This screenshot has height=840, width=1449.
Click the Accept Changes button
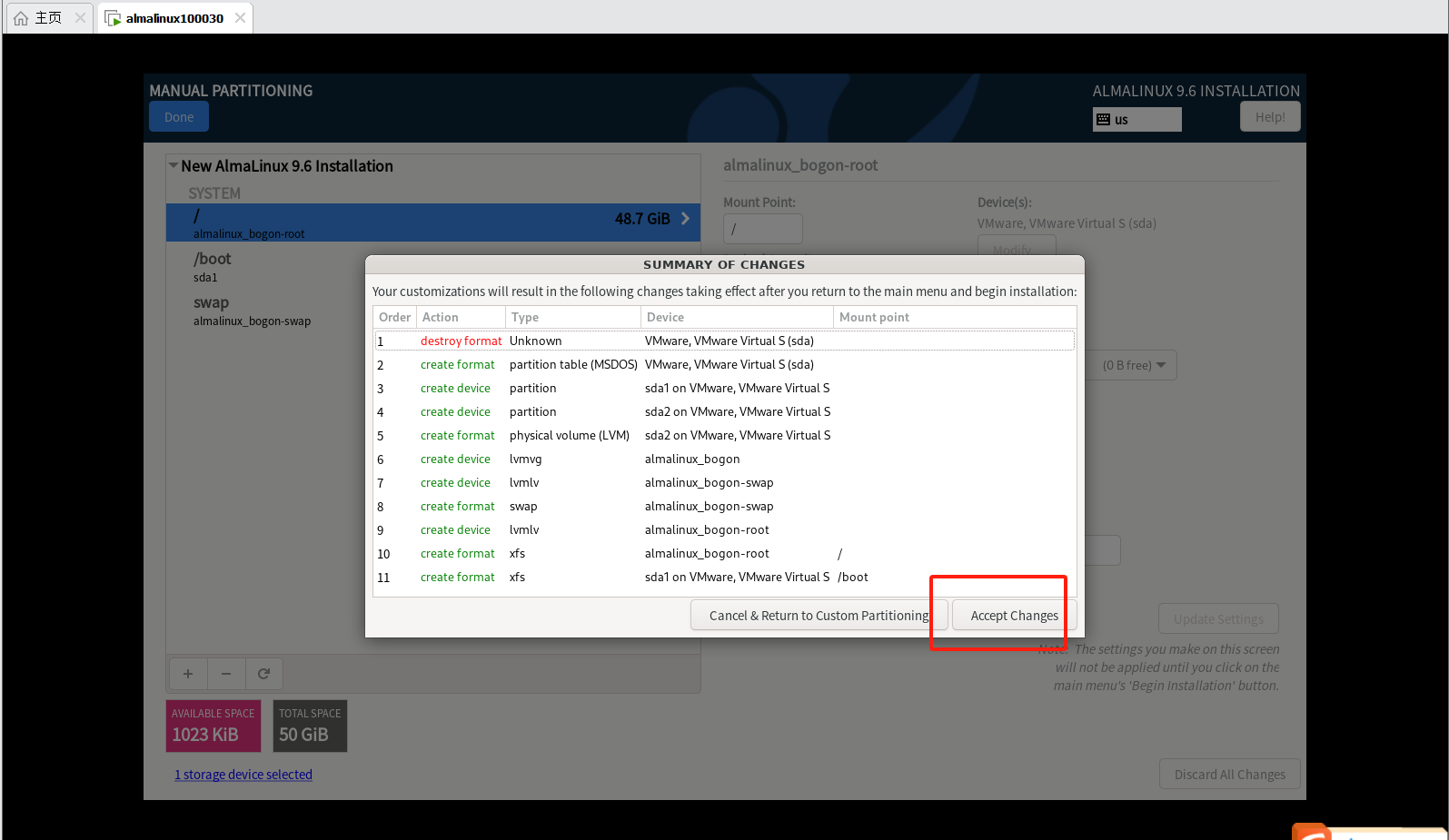[x=1014, y=615]
